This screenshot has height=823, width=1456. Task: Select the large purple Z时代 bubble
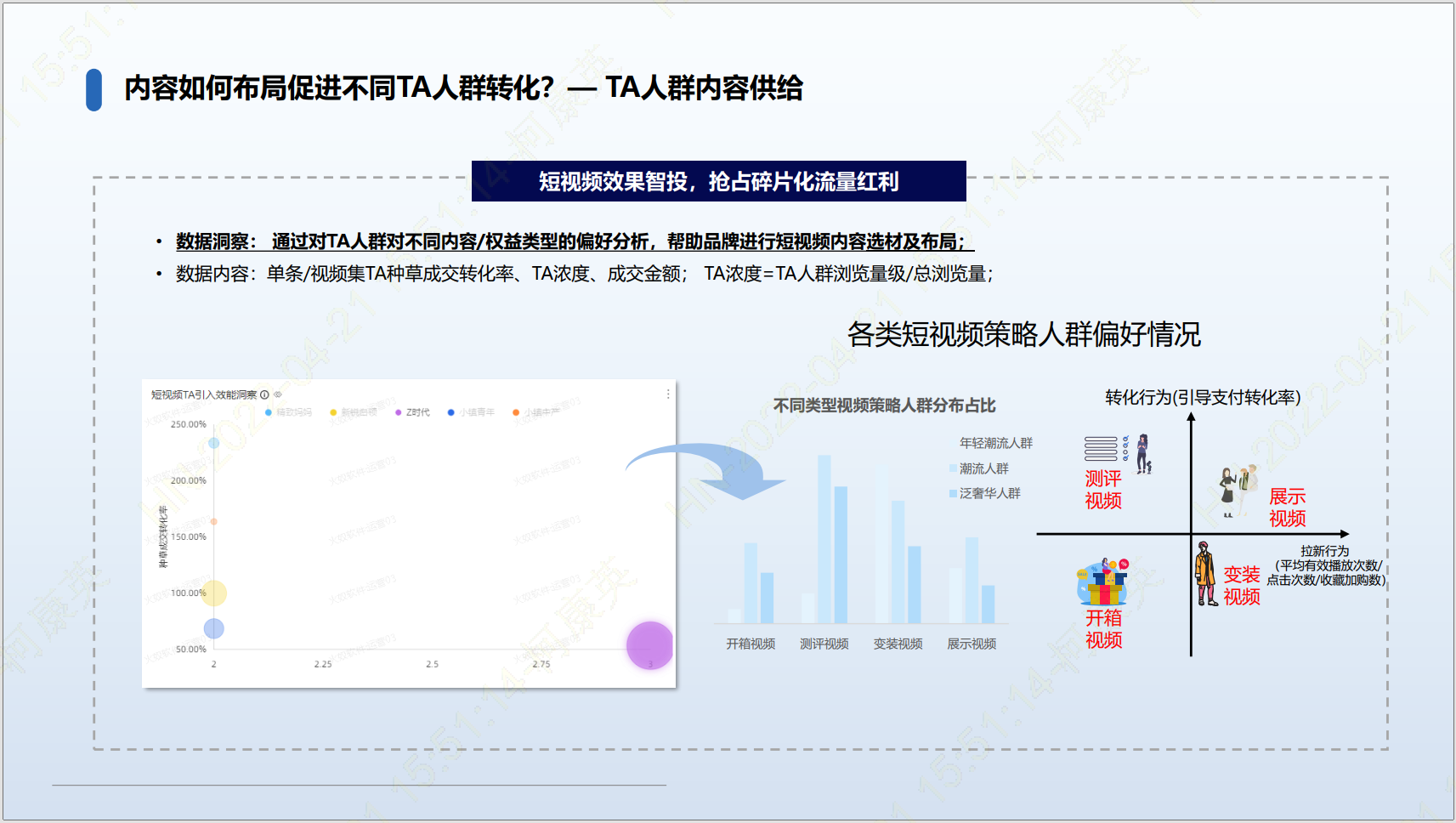(649, 645)
